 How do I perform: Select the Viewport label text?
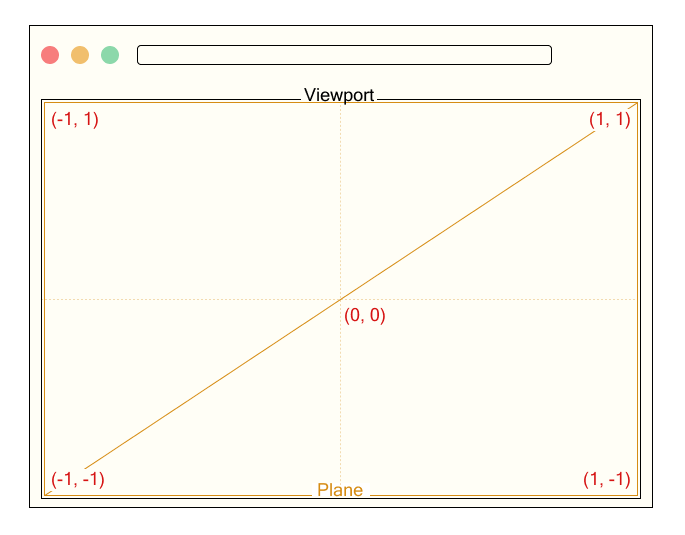click(339, 95)
